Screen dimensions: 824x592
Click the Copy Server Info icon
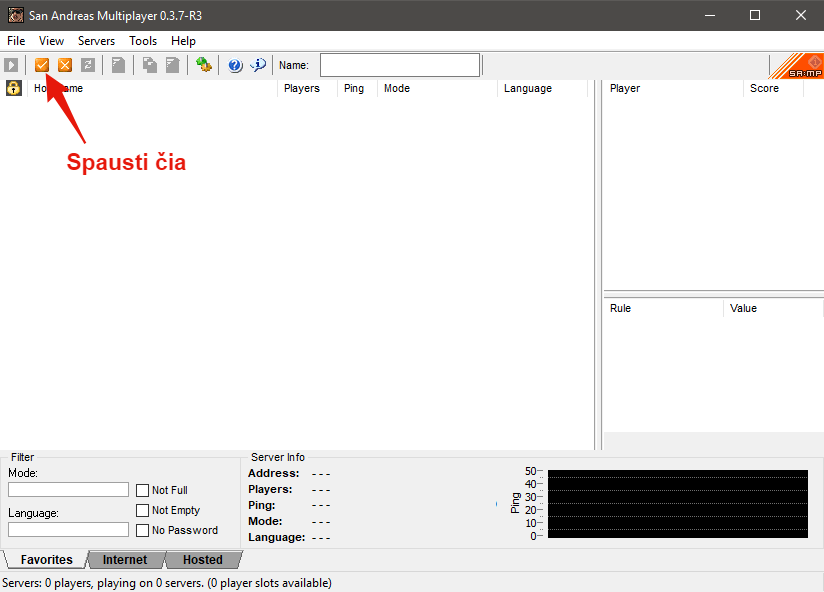click(149, 65)
